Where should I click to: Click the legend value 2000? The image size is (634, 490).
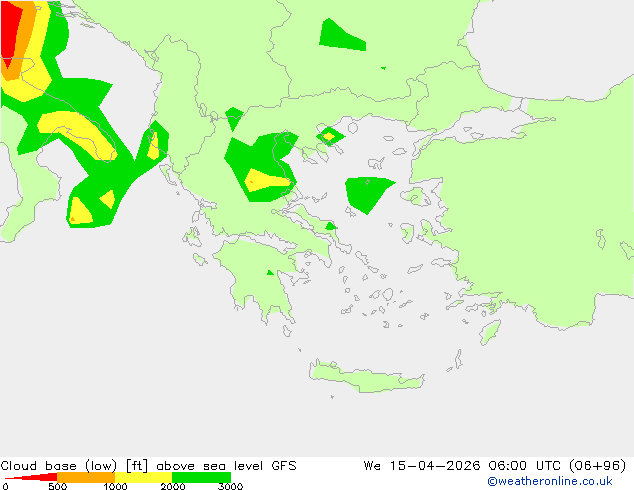pyautogui.click(x=173, y=486)
